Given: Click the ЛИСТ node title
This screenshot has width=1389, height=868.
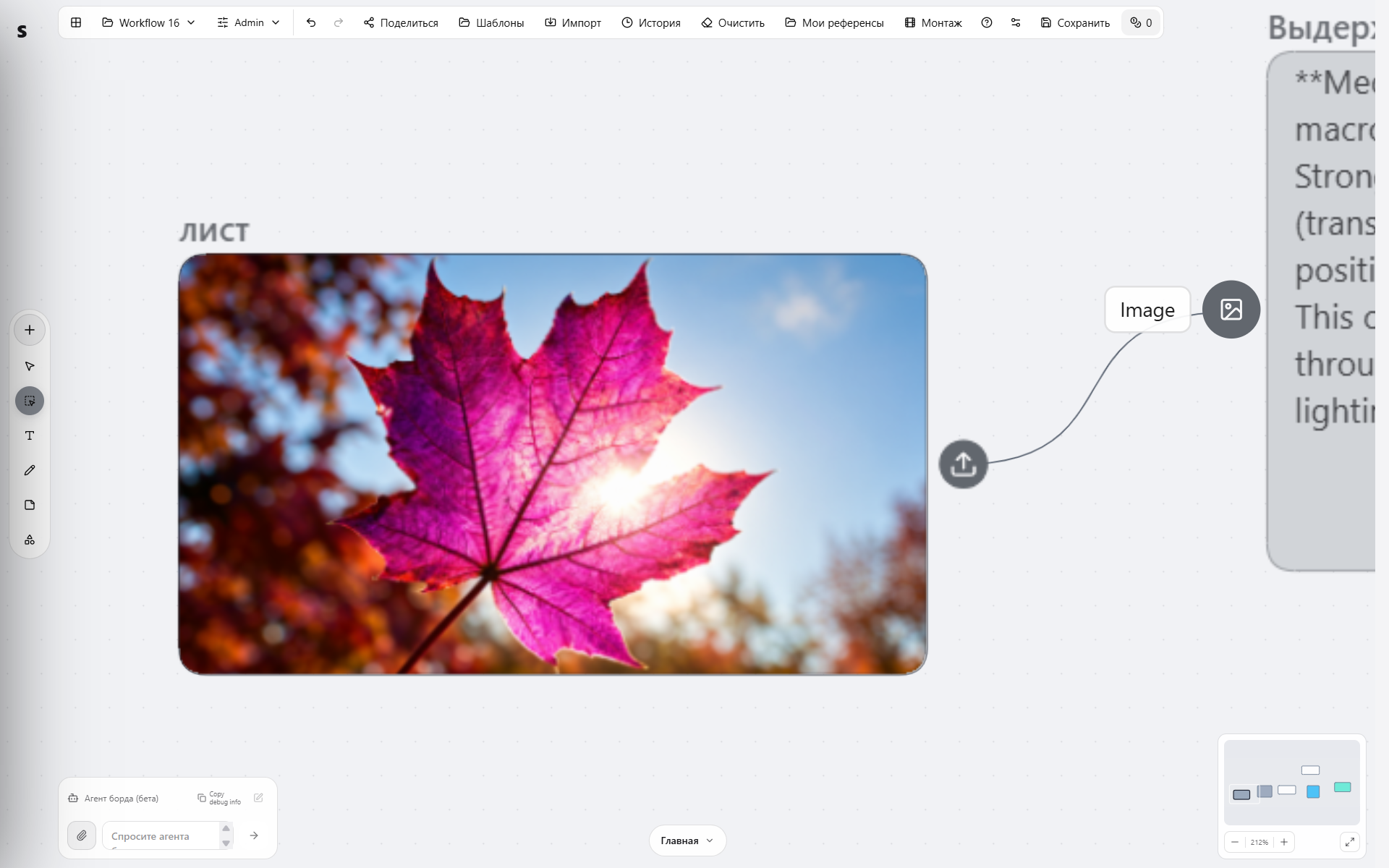Looking at the screenshot, I should 214,232.
